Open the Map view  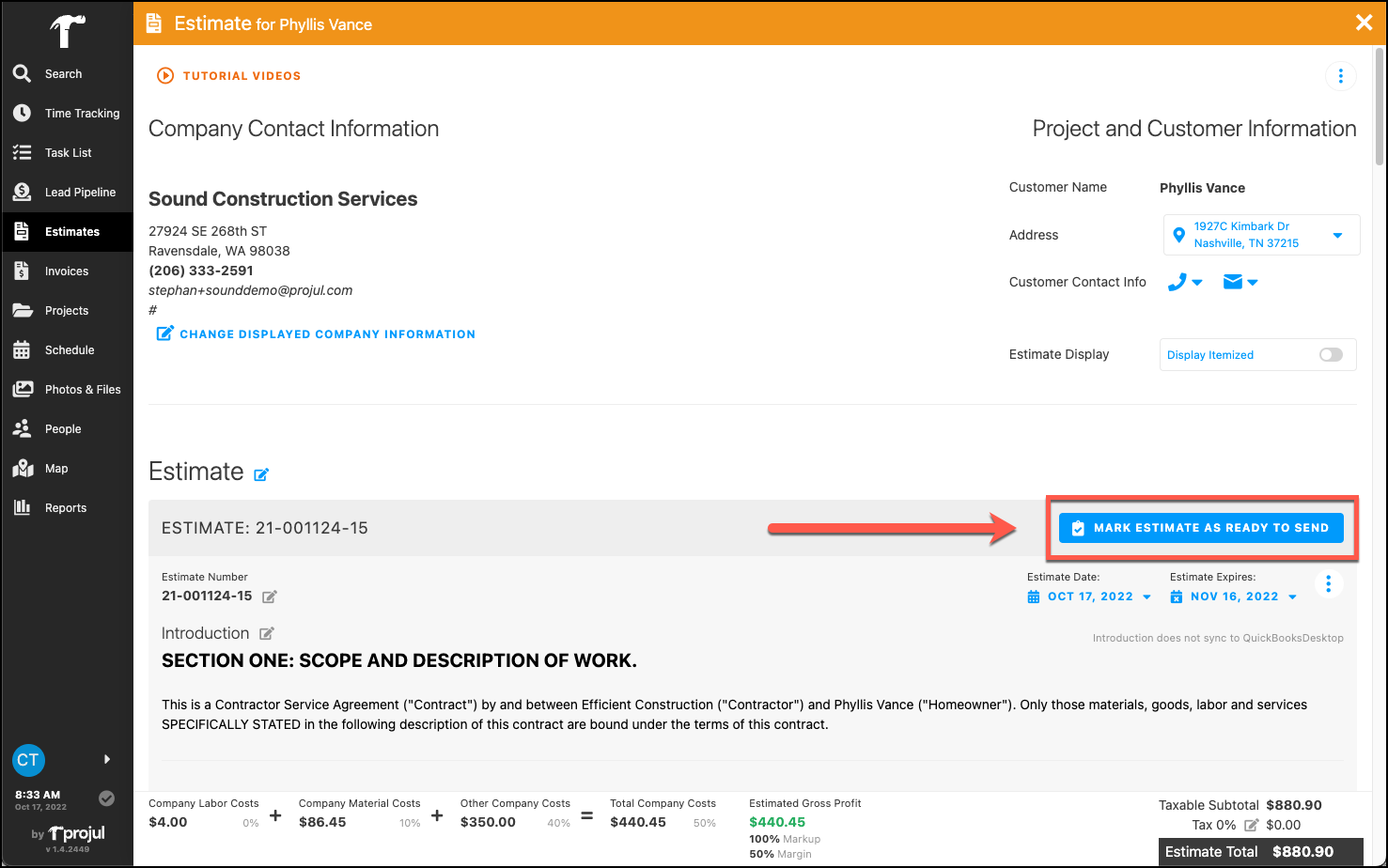tap(56, 468)
